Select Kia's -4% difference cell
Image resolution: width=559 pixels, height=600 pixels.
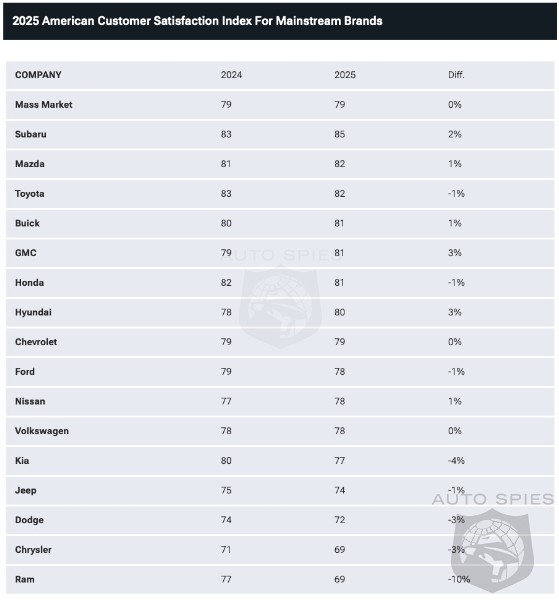(x=456, y=461)
